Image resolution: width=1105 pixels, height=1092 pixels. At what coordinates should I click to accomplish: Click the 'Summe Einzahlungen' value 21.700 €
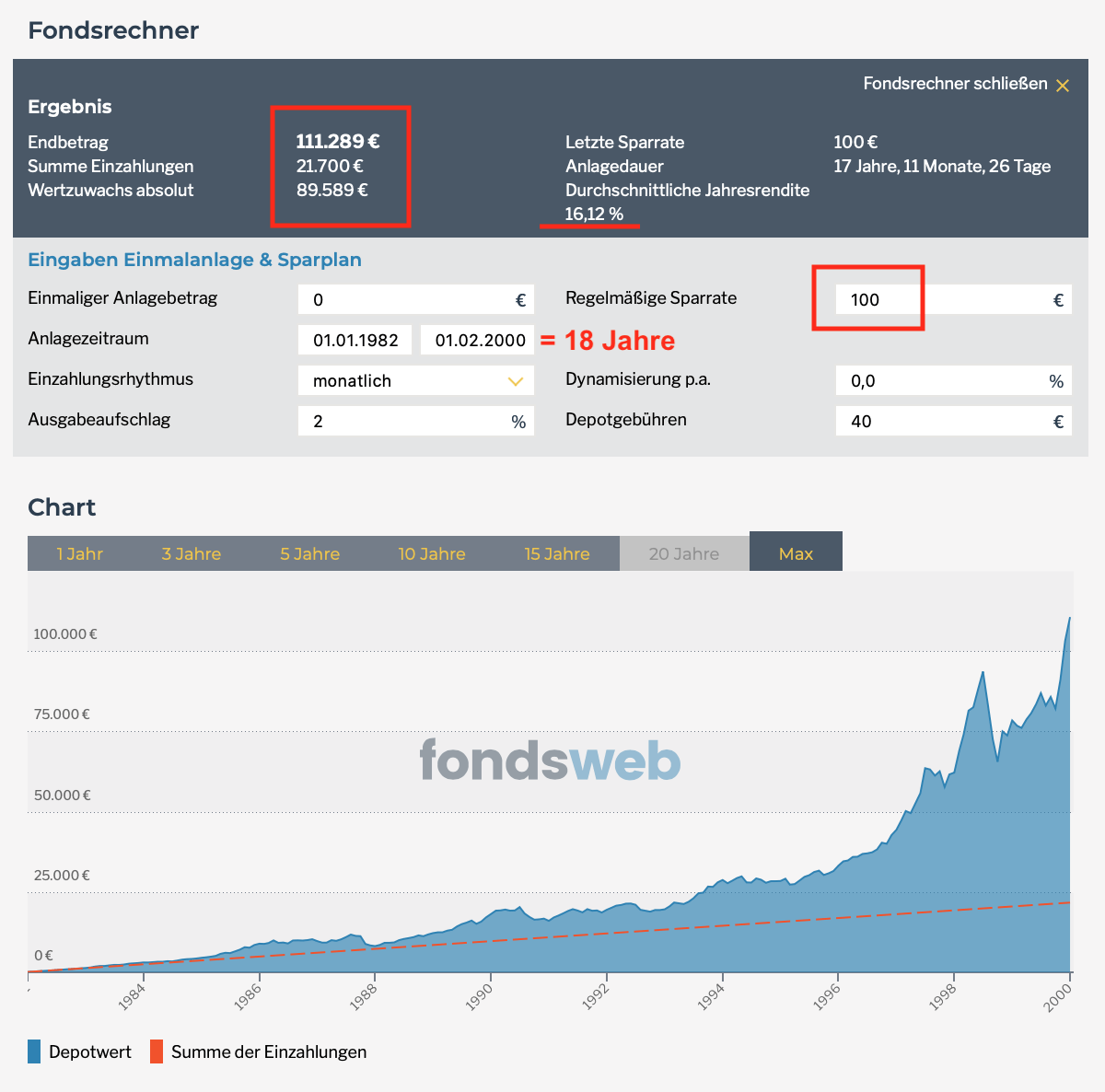330,166
